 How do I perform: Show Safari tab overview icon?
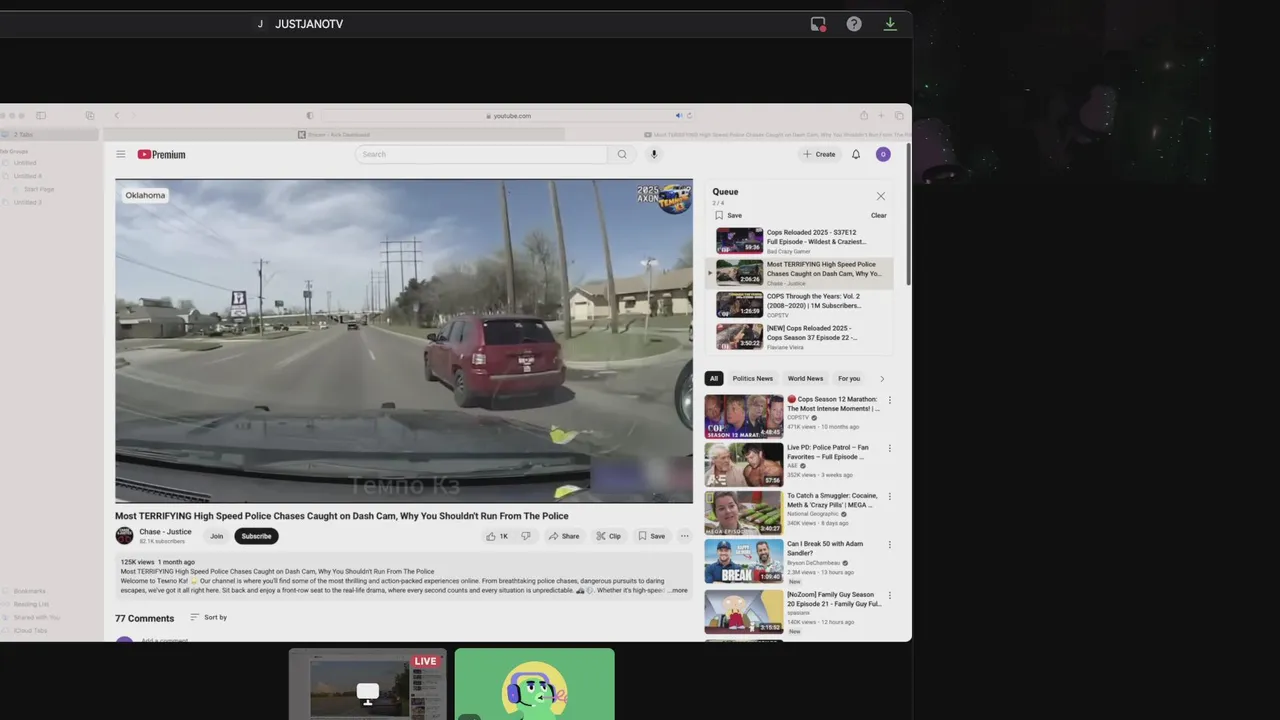point(899,116)
